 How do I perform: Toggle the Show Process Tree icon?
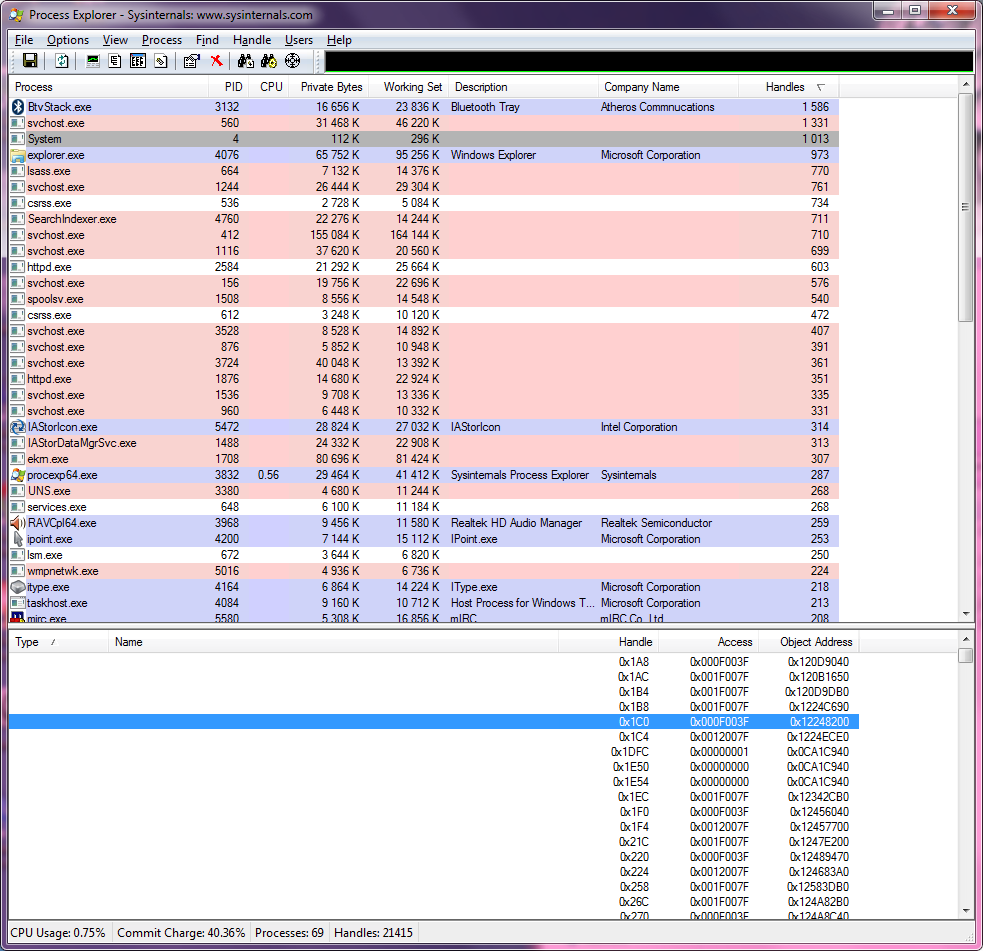tap(115, 61)
